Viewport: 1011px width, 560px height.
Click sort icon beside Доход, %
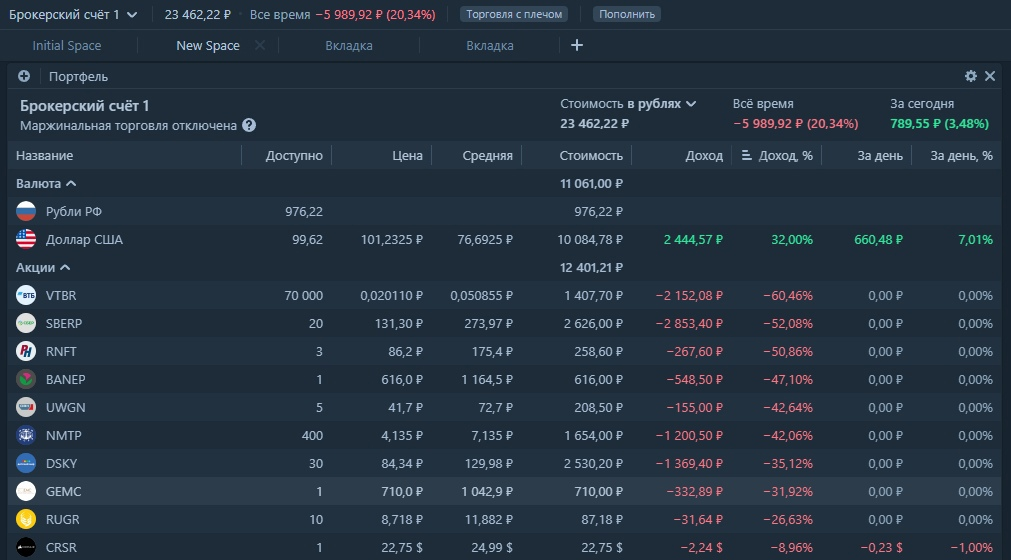[747, 155]
